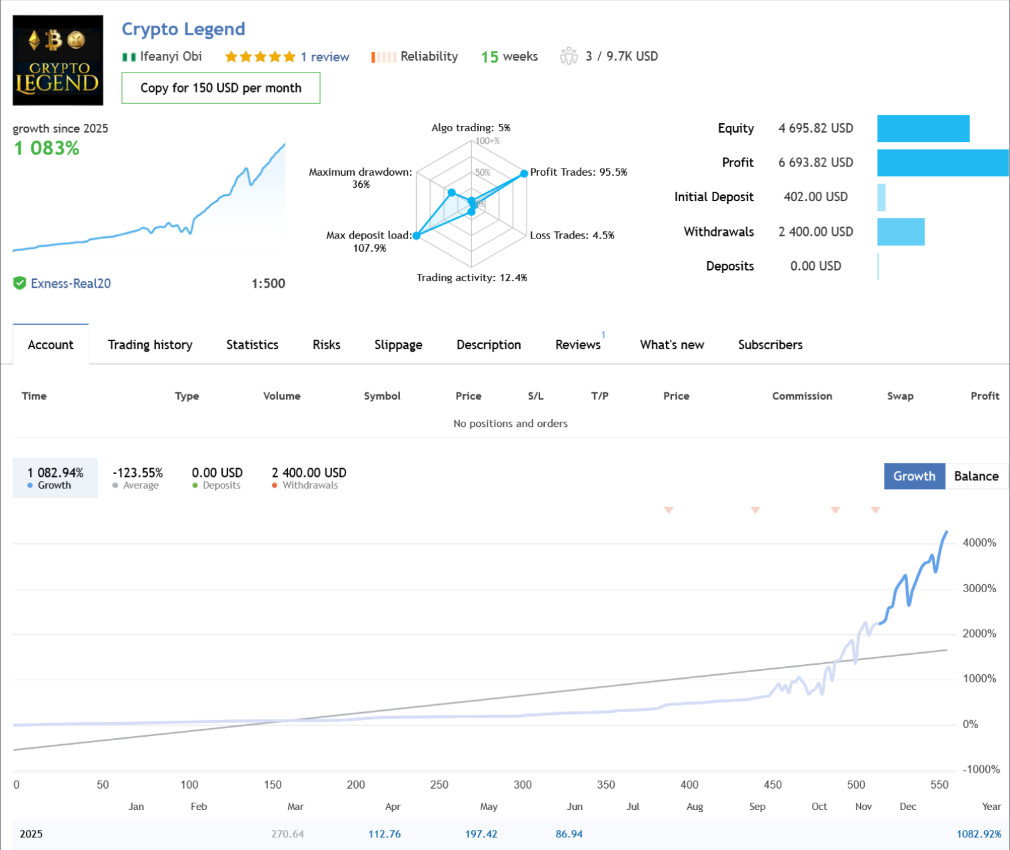This screenshot has width=1010, height=850.
Task: Click the Reliability bar indicator icon
Action: pos(383,57)
